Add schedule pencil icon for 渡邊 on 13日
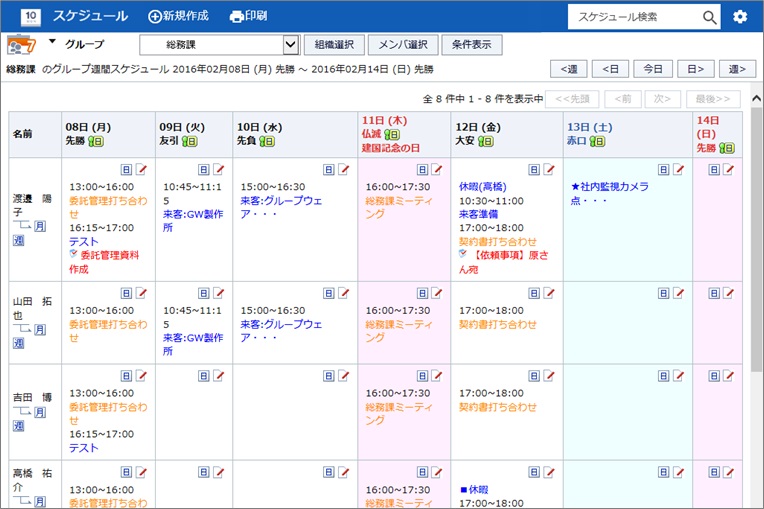Screen dimensions: 764x509 point(679,170)
